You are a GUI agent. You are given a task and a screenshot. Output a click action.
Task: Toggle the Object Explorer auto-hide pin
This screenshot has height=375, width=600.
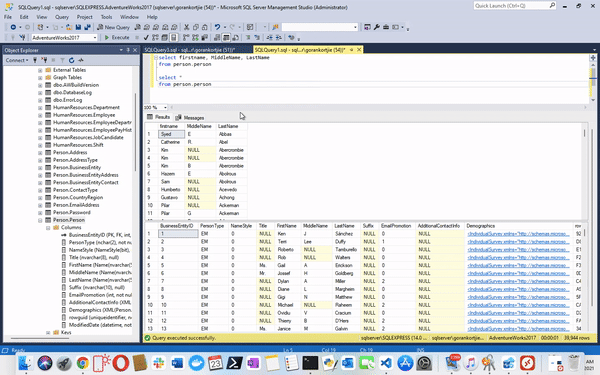pyautogui.click(x=128, y=50)
